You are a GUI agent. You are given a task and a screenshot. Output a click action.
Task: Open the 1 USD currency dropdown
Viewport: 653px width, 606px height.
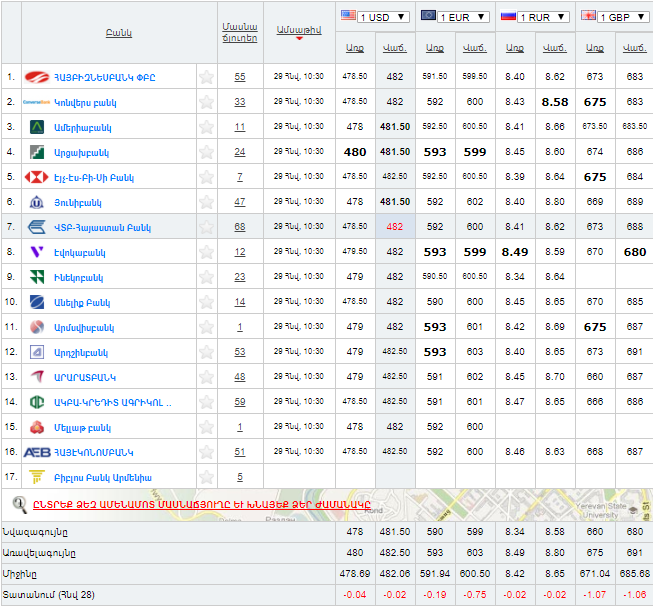coord(383,17)
